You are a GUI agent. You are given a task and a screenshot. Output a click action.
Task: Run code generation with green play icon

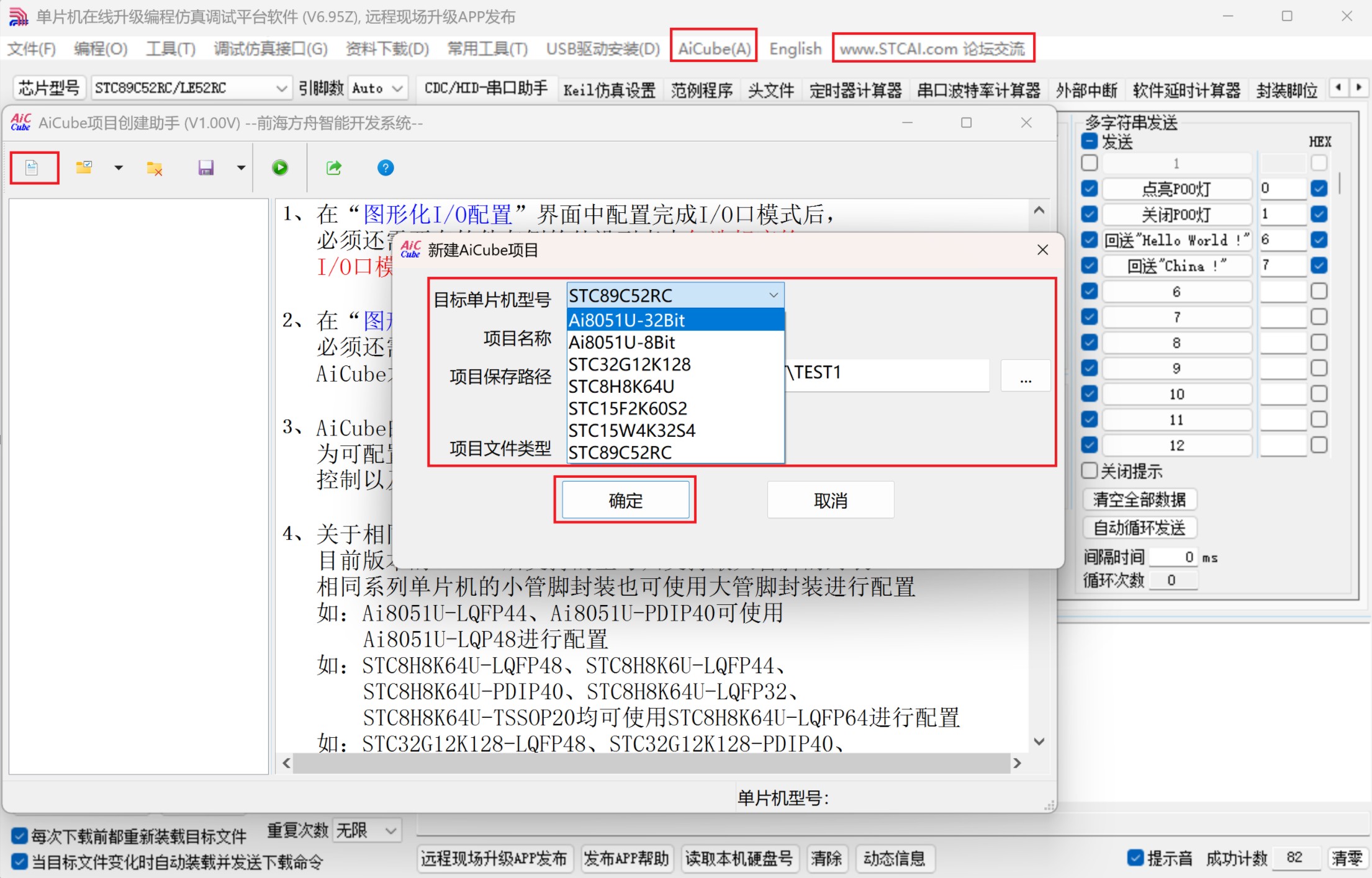click(280, 168)
